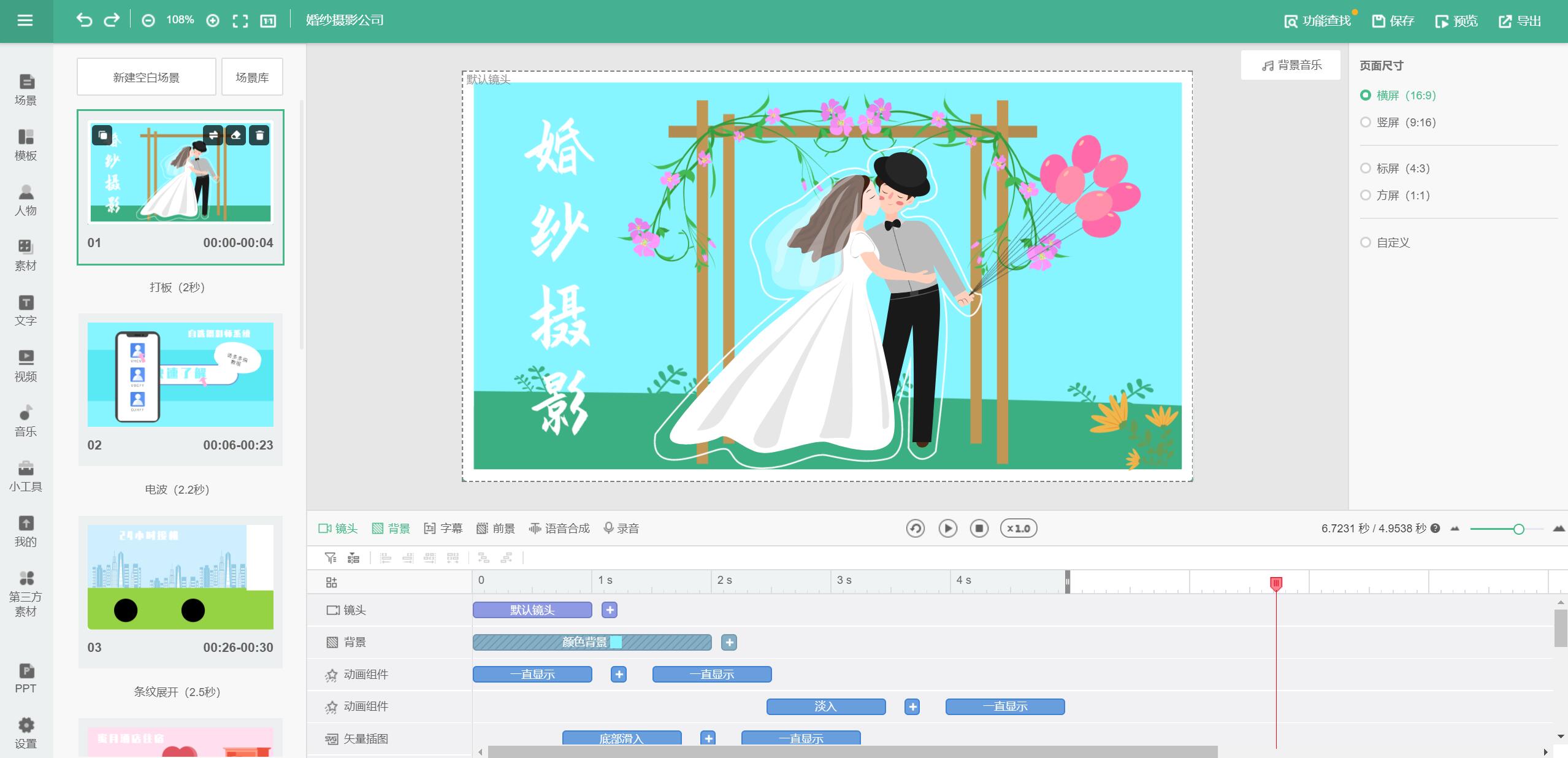Open the 小工具 sidebar panel

(x=26, y=477)
